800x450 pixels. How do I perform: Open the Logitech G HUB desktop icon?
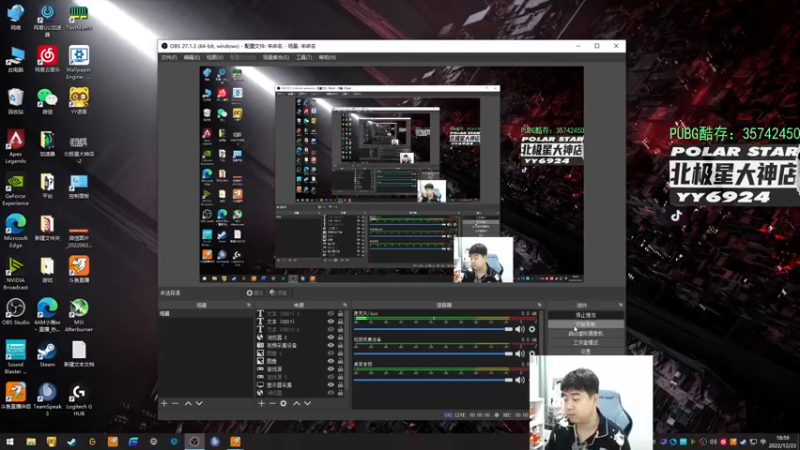click(x=79, y=399)
